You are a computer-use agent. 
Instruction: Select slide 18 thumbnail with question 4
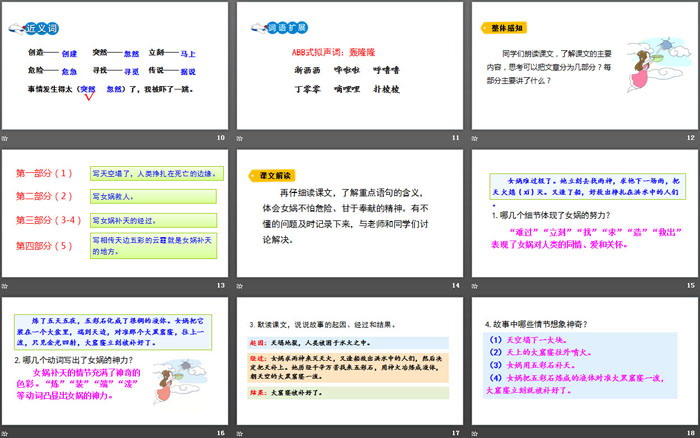coord(585,361)
